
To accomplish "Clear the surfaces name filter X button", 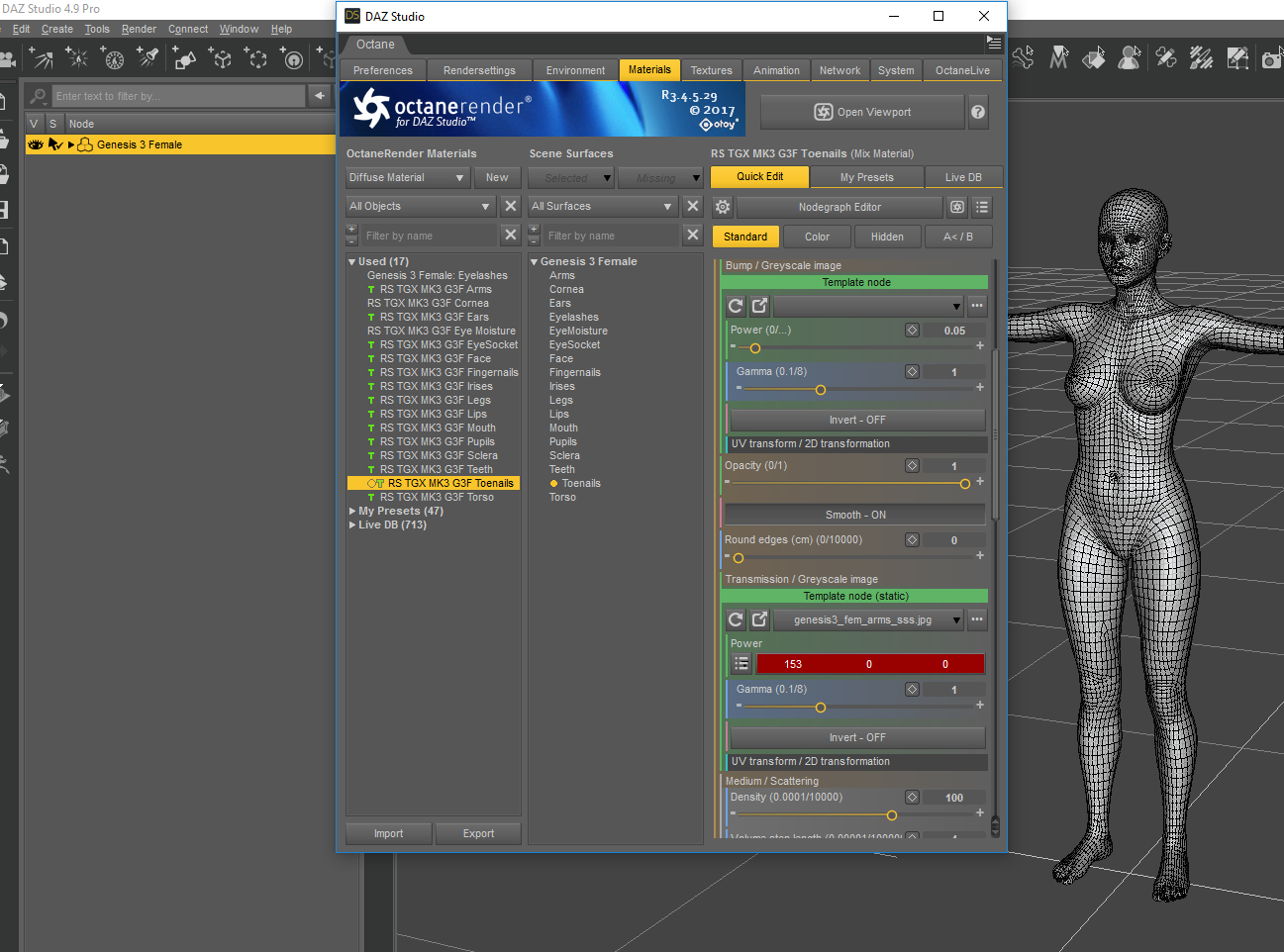I will tap(693, 235).
